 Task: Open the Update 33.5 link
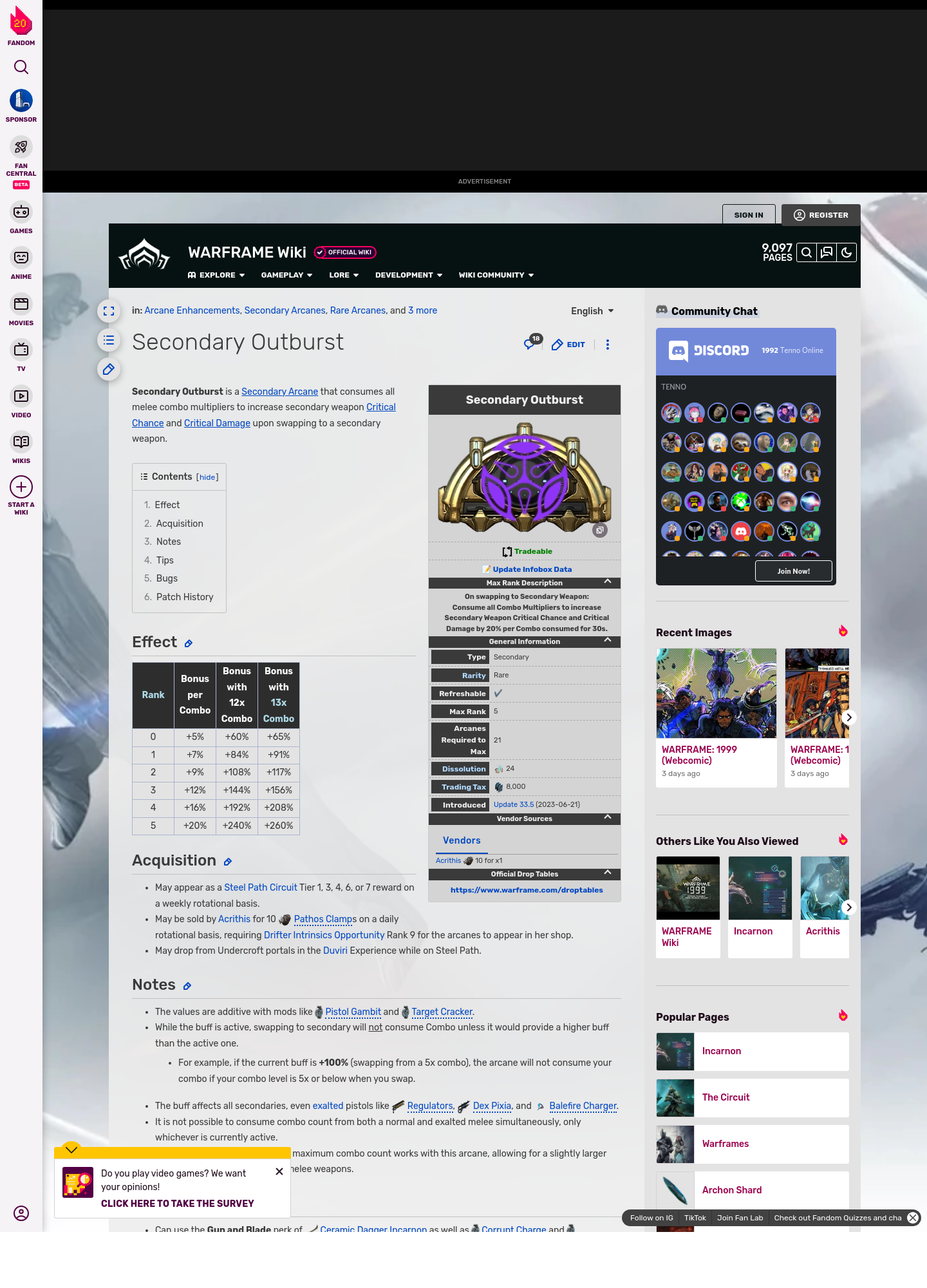click(514, 804)
